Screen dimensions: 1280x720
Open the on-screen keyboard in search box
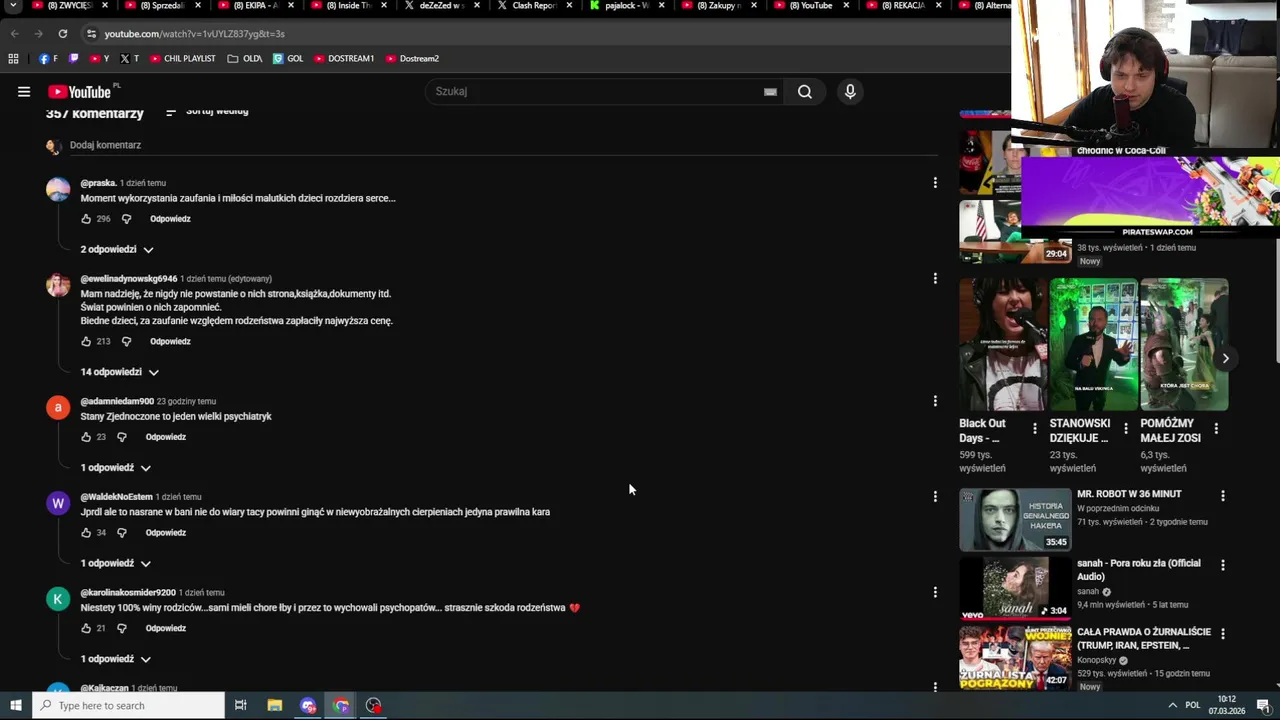pos(770,92)
